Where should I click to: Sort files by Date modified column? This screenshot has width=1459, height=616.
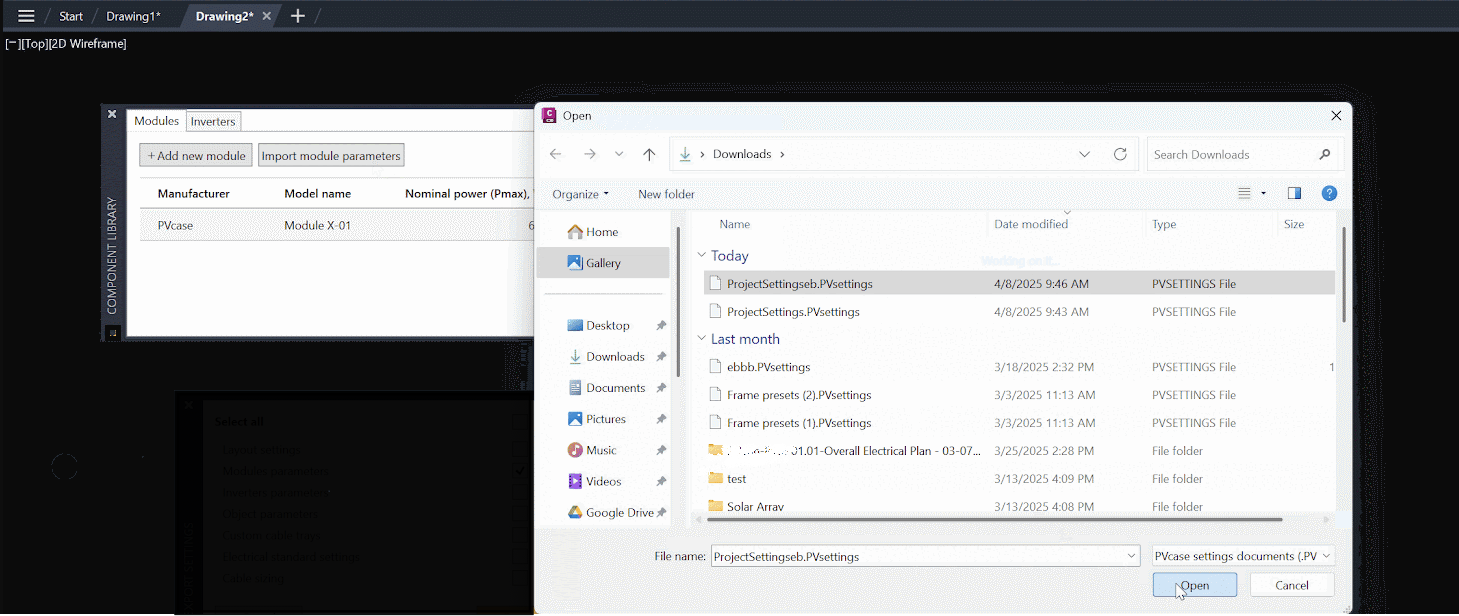(1031, 224)
